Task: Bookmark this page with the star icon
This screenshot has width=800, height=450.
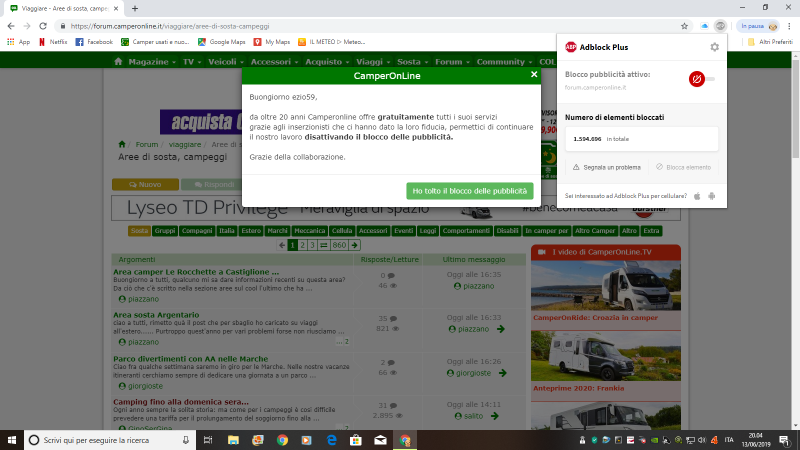Action: [684, 25]
